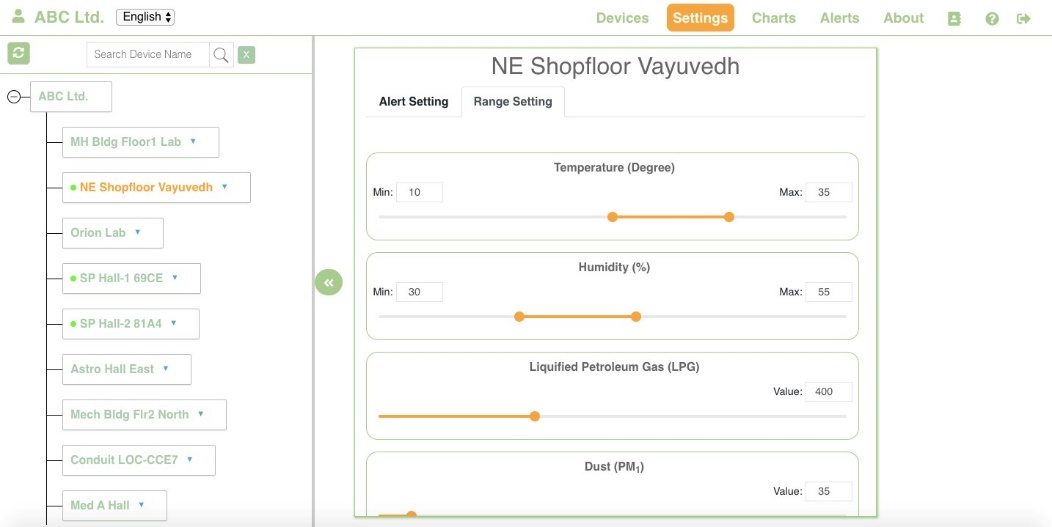Screen dimensions: 1052x527
Task: Click the Dust PM1 Value input field
Action: pos(829,491)
